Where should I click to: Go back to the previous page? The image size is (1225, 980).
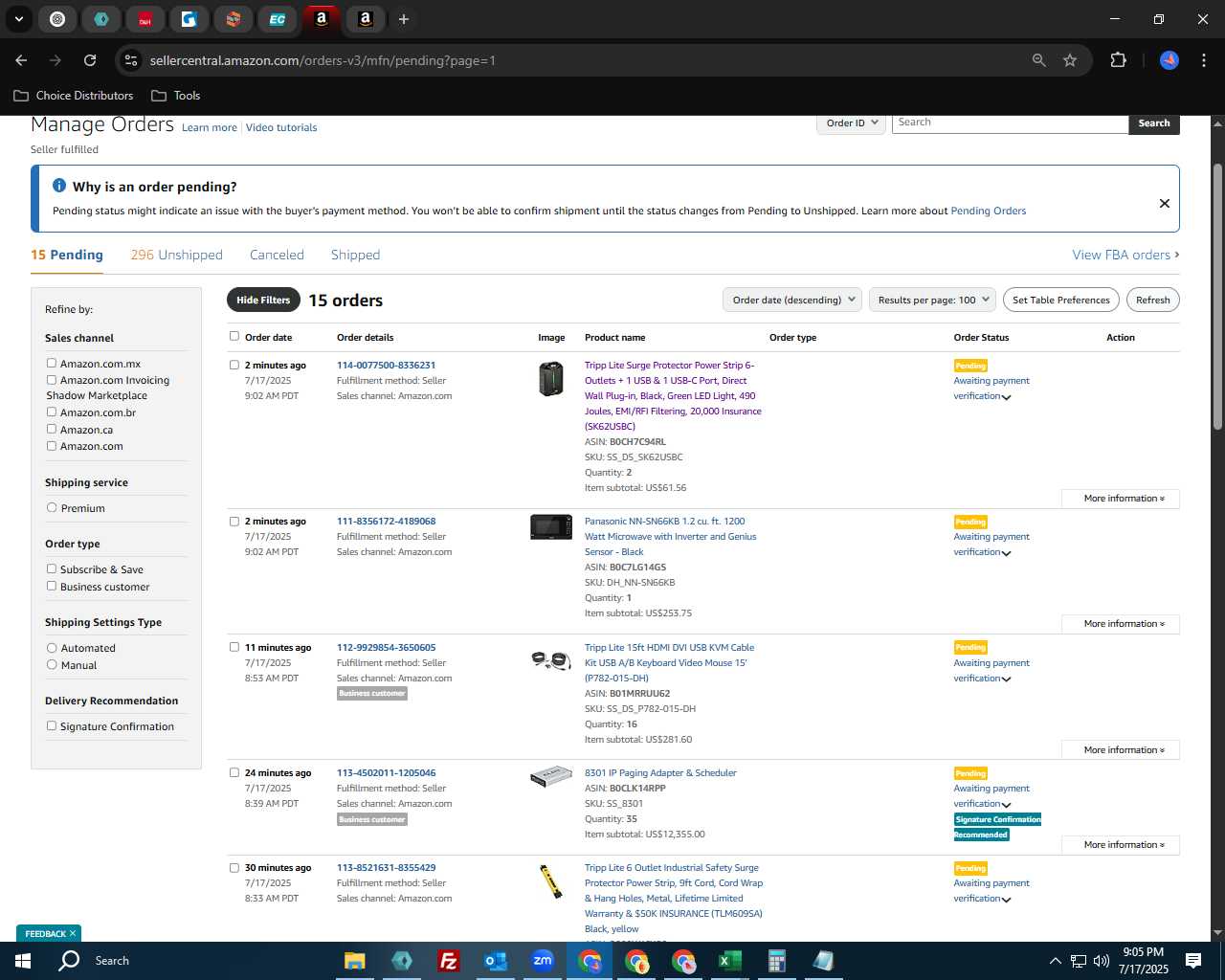(21, 60)
